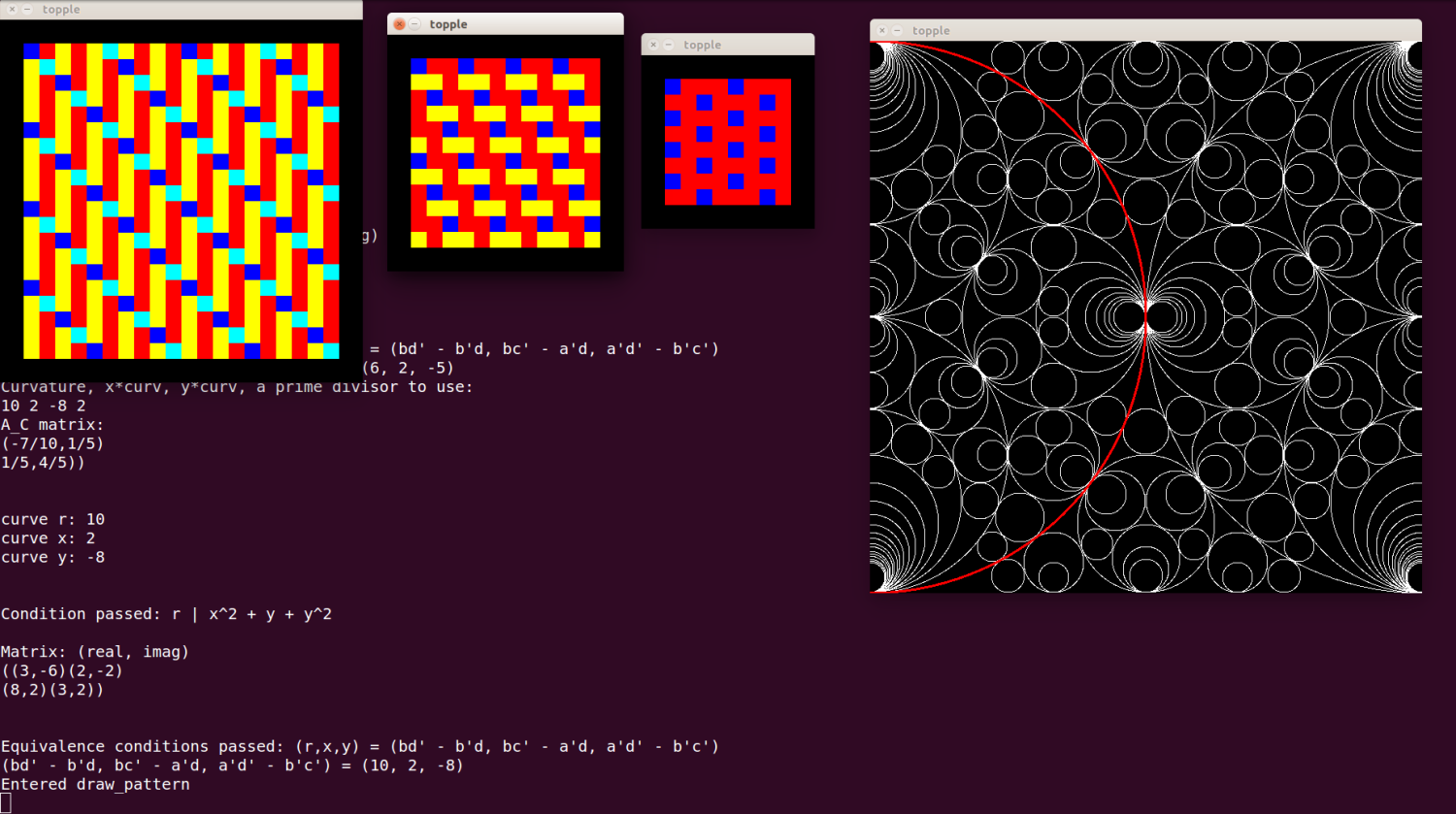The image size is (1456, 814).
Task: Click the 'curve x: 2' output line
Action: 48,538
